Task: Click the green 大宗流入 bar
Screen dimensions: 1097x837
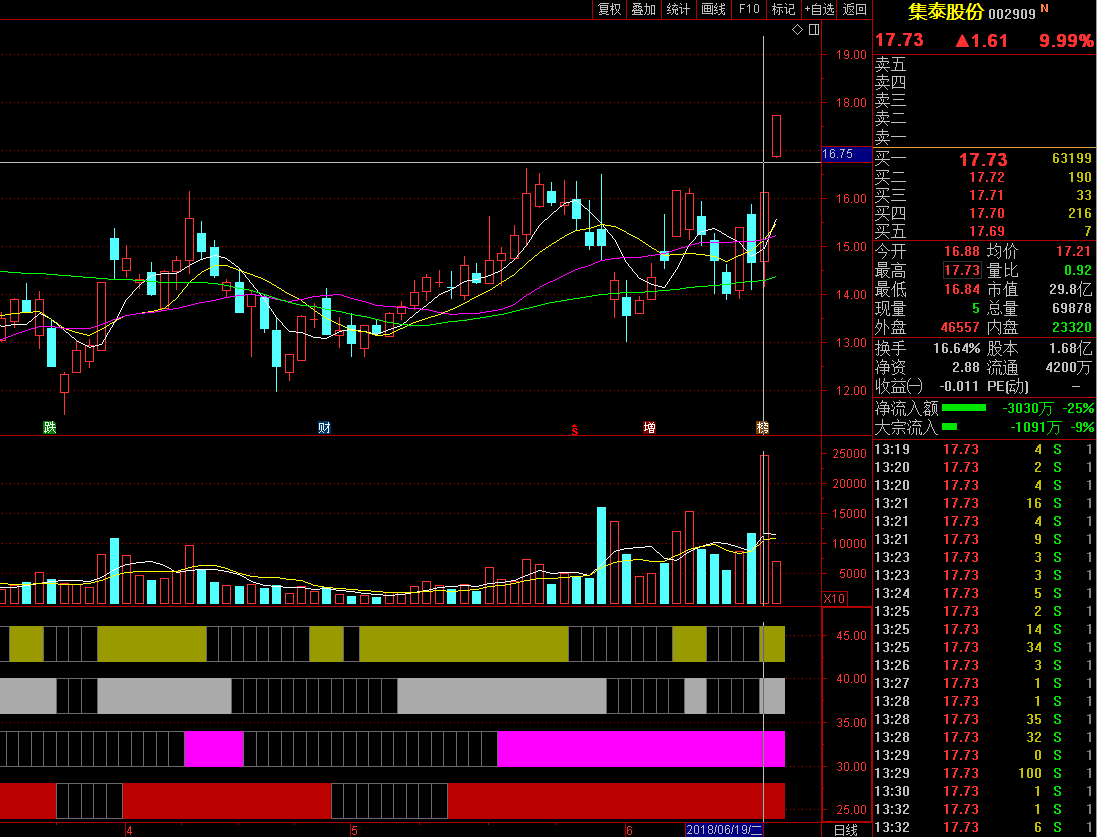Action: 949,426
